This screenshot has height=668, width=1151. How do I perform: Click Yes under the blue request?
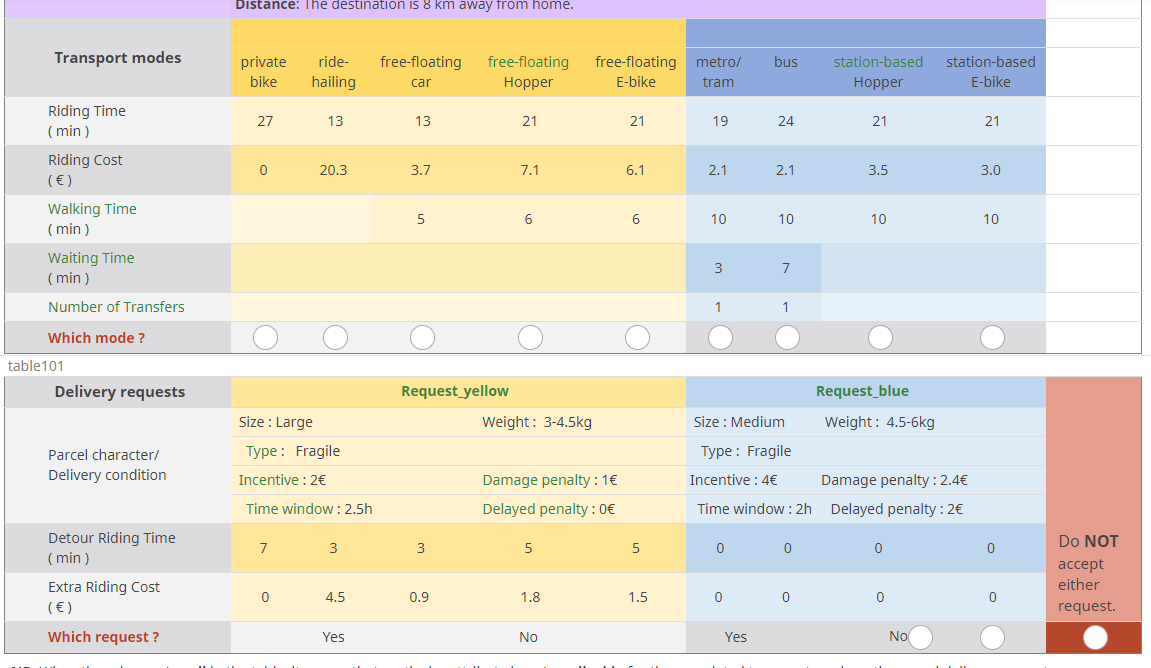pos(735,637)
